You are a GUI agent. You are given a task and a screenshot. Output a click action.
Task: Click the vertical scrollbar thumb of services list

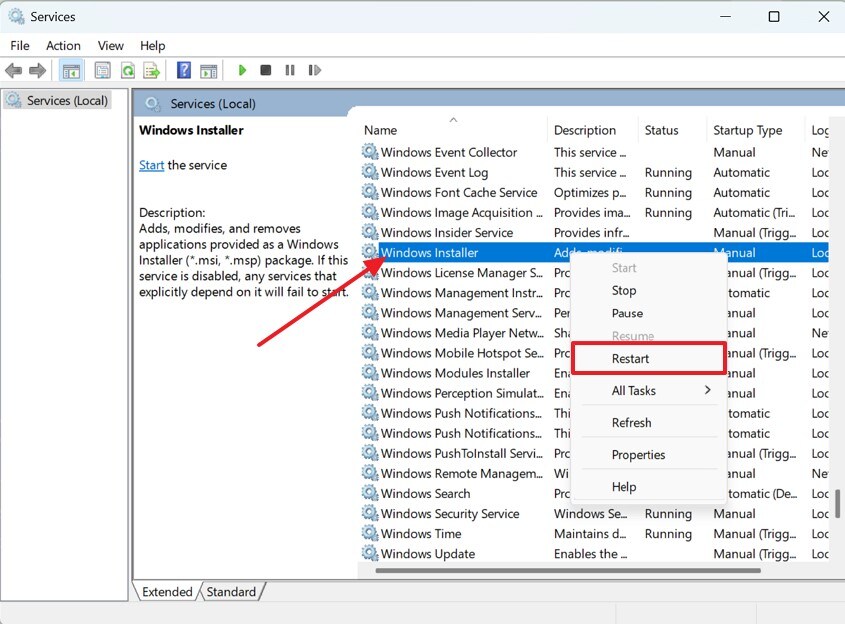click(837, 503)
